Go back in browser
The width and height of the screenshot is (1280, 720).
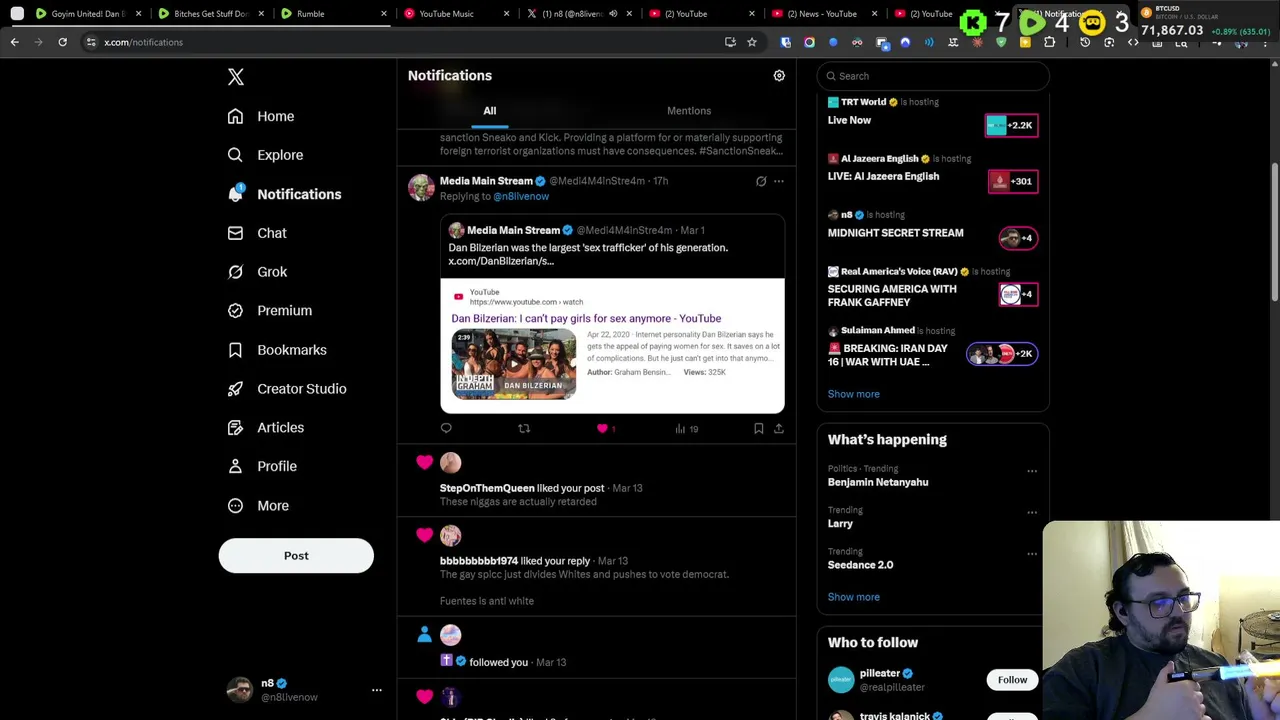click(x=14, y=42)
